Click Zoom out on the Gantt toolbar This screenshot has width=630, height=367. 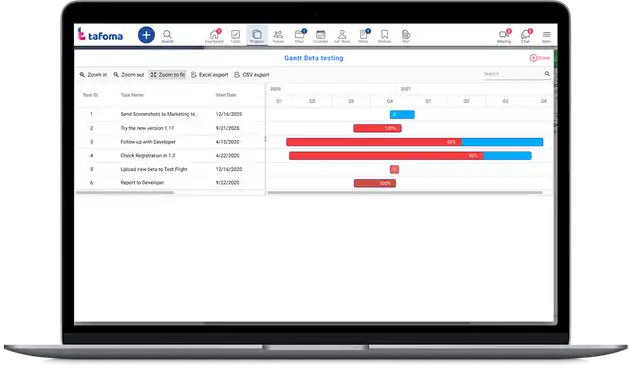pos(129,75)
